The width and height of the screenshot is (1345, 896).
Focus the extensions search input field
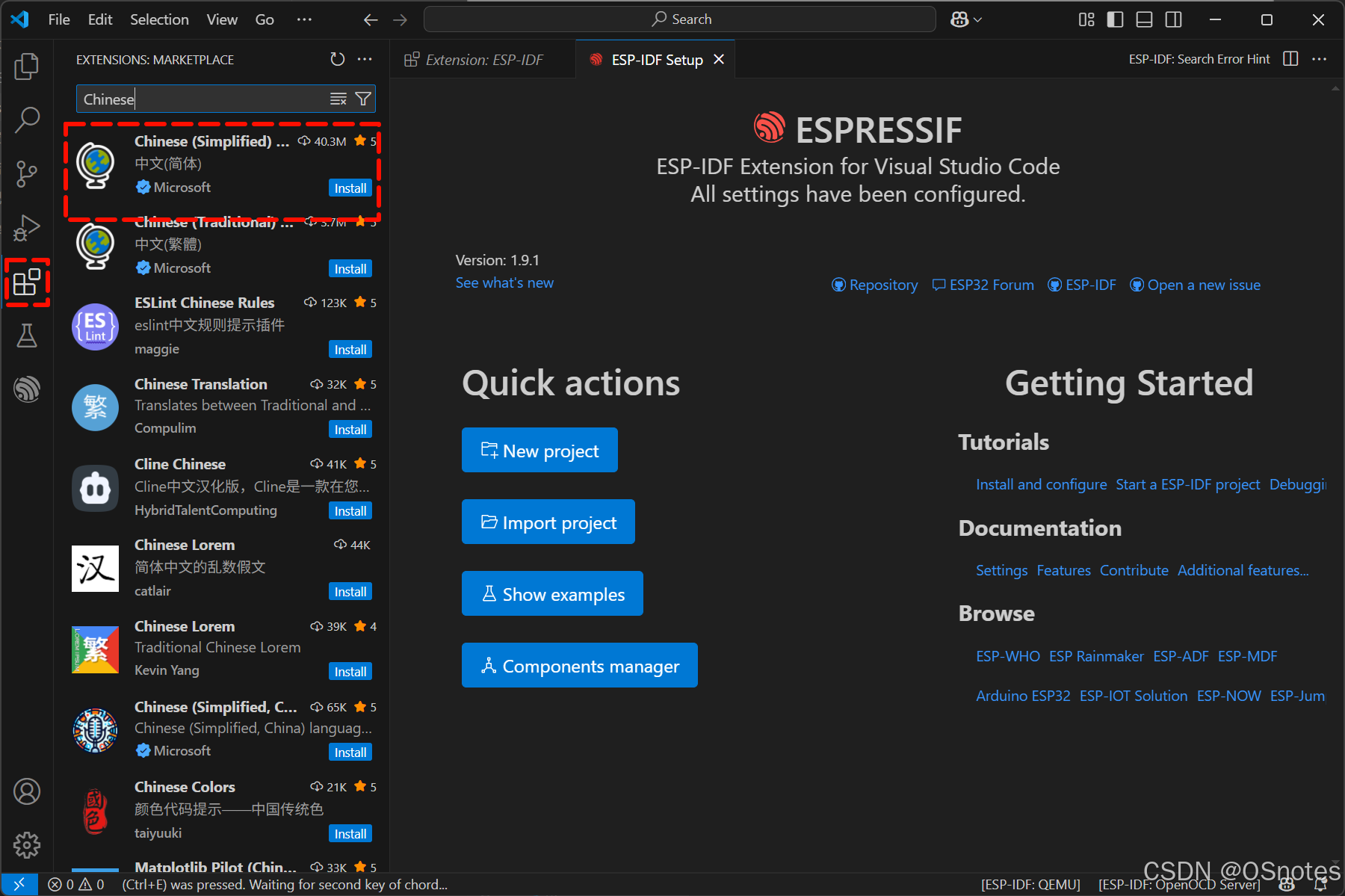[x=202, y=99]
